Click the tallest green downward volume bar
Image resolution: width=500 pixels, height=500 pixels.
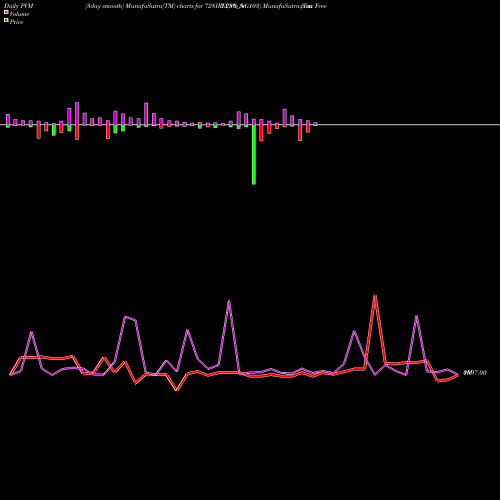pyautogui.click(x=254, y=154)
